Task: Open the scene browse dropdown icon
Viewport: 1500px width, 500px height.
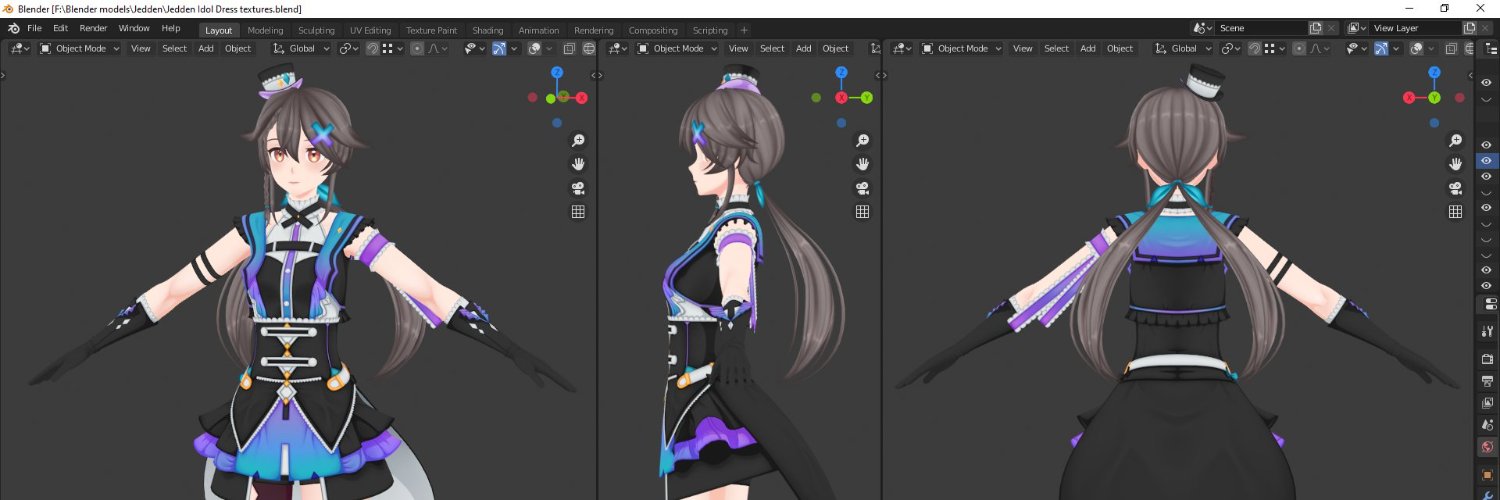Action: point(1202,28)
